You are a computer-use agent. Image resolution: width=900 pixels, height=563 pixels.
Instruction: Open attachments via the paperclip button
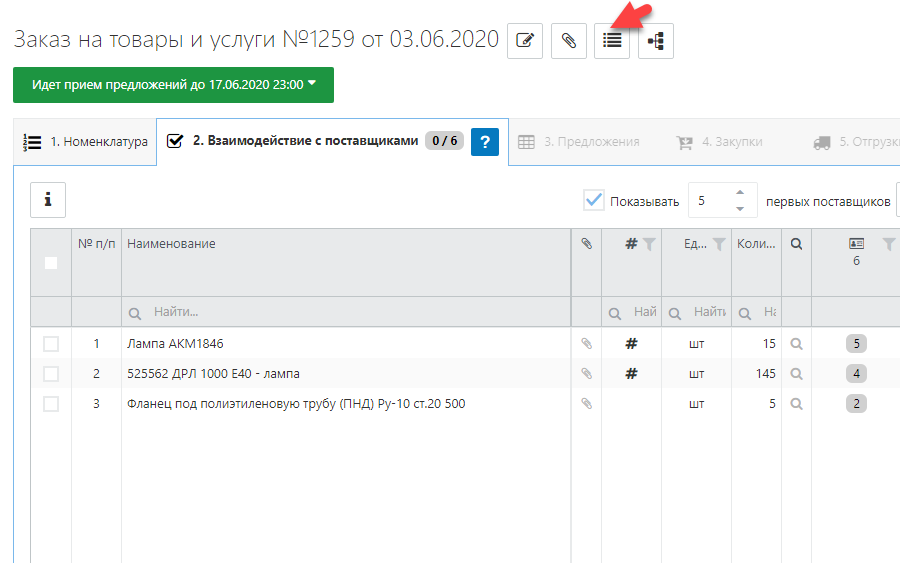tap(568, 41)
